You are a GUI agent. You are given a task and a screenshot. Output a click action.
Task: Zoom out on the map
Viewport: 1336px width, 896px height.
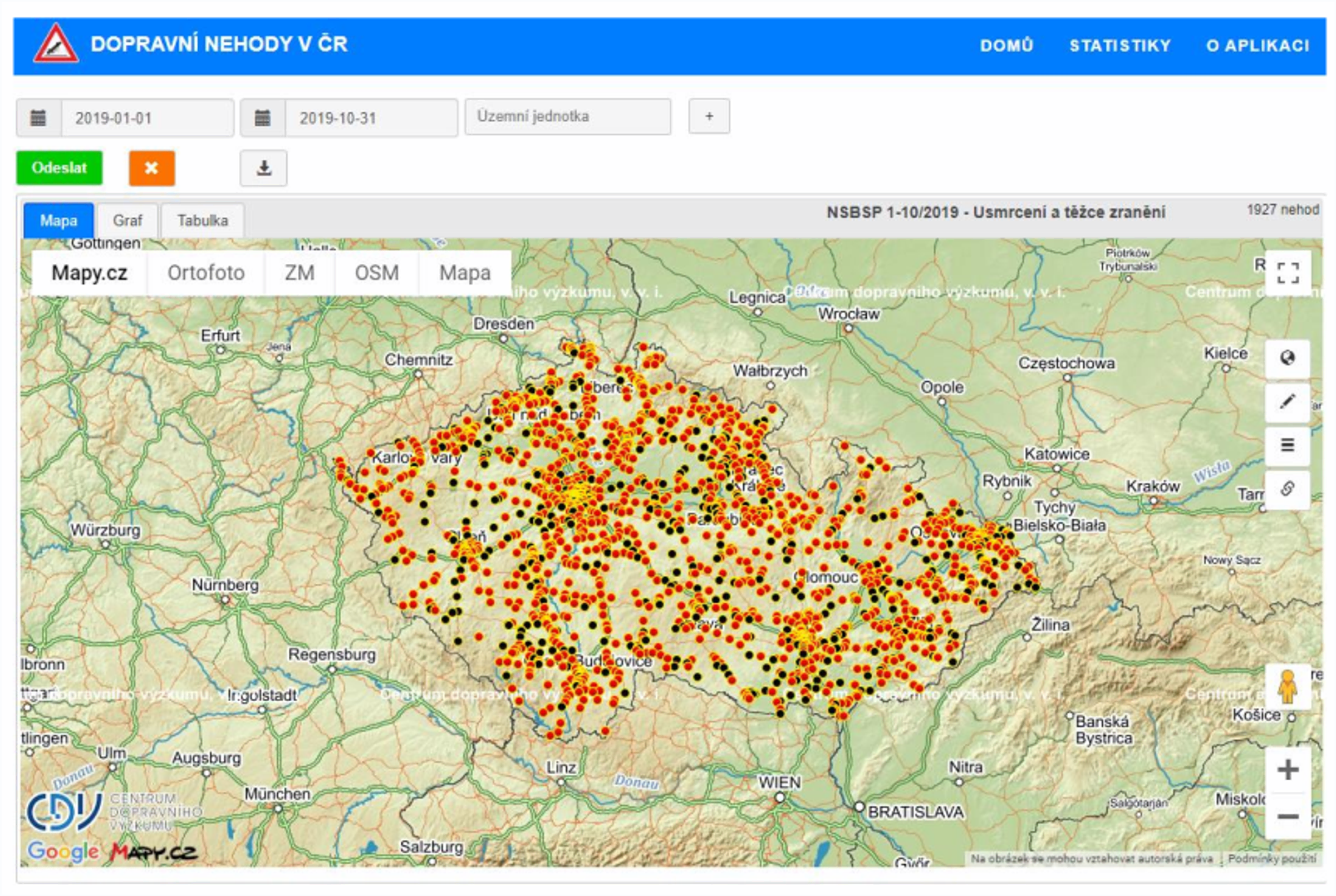[1288, 816]
